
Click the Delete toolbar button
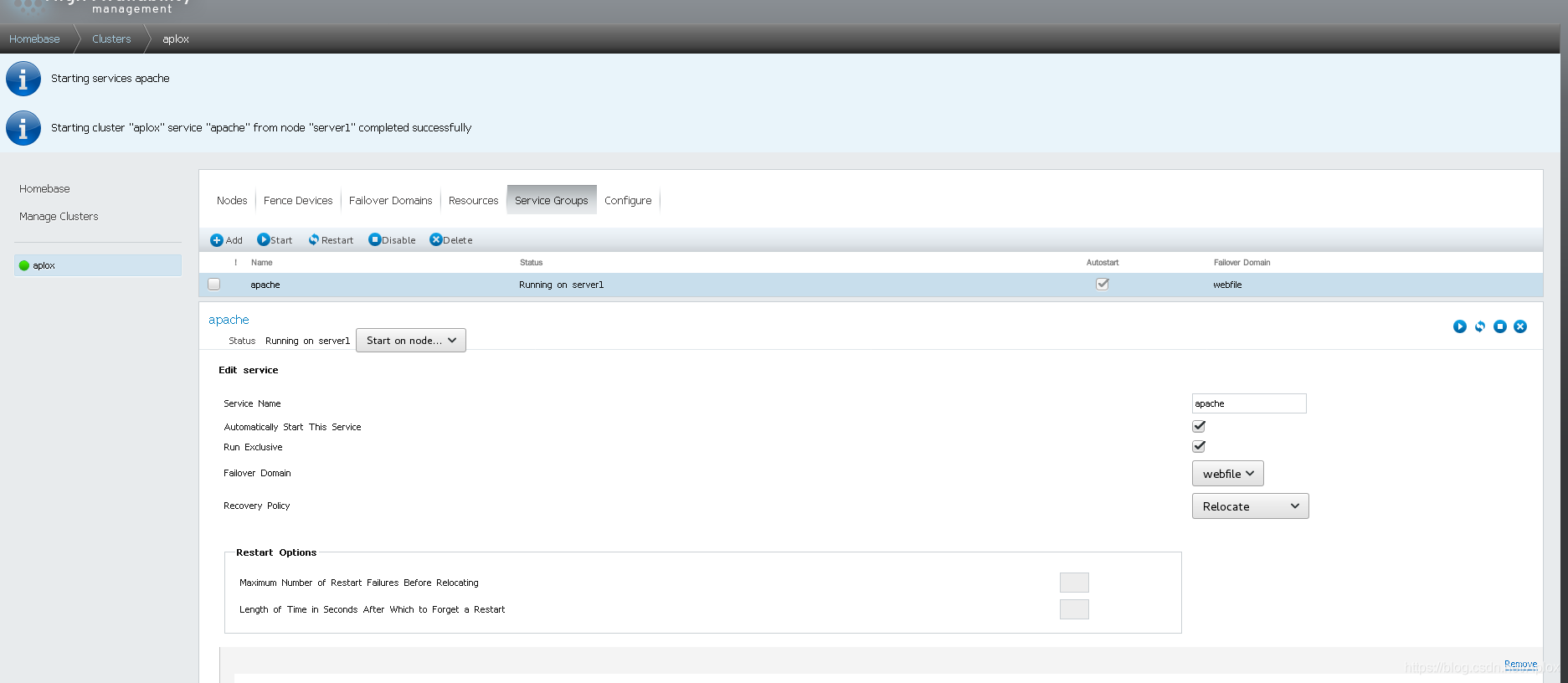tap(451, 240)
